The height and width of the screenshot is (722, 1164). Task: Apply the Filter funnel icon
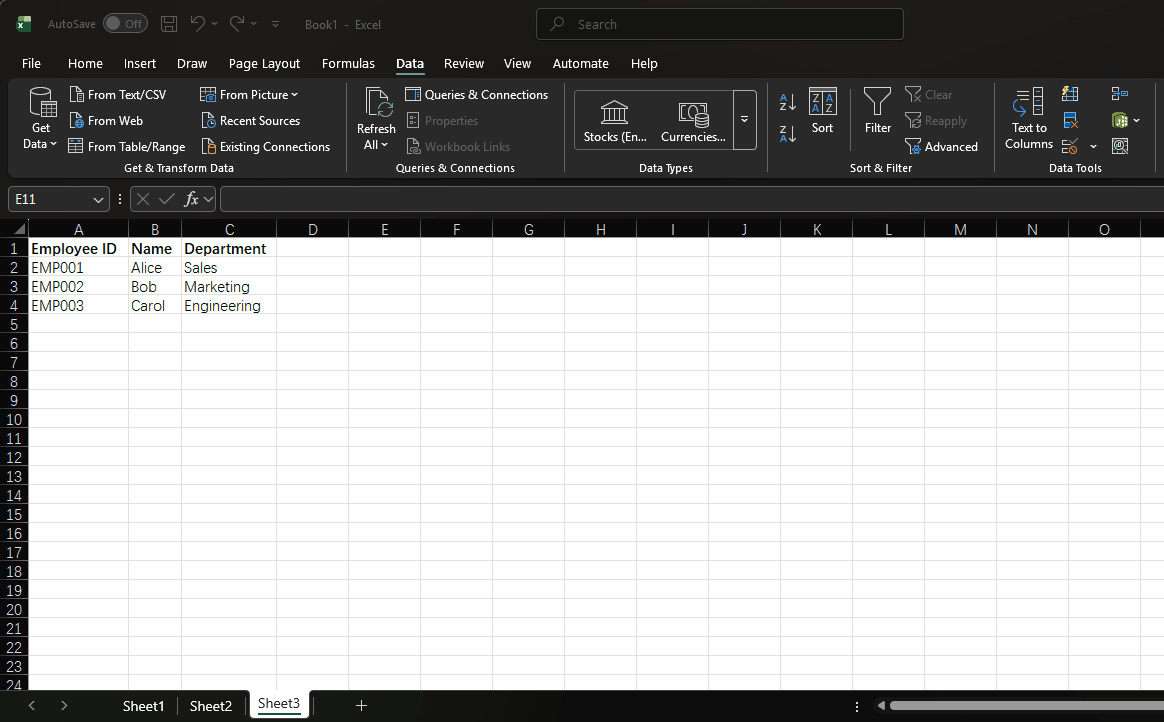(x=877, y=110)
